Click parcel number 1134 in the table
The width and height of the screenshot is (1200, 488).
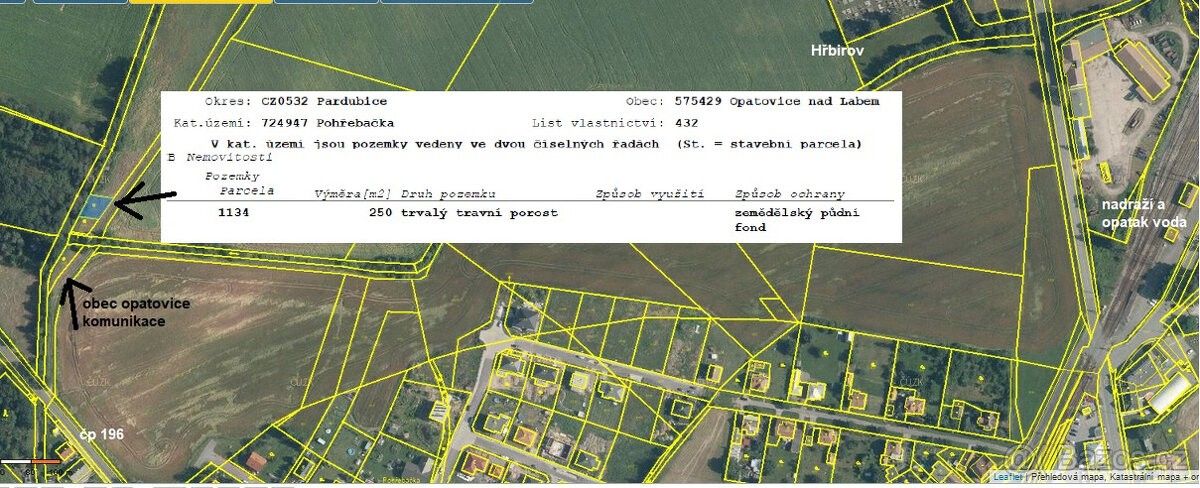tap(233, 213)
